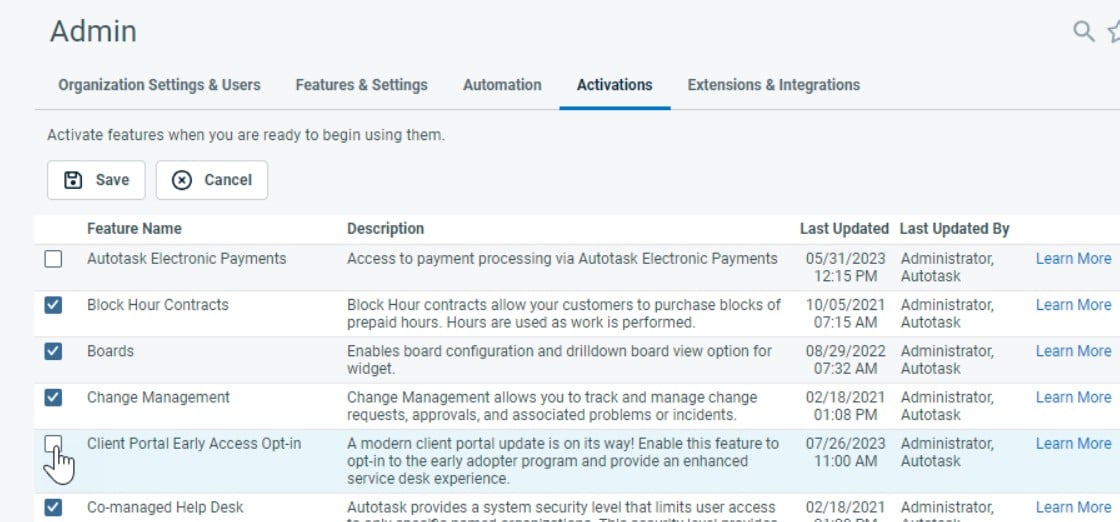Screen dimensions: 1120x522
Task: Uncheck the Co-managed Help Desk checkbox
Action: click(53, 507)
